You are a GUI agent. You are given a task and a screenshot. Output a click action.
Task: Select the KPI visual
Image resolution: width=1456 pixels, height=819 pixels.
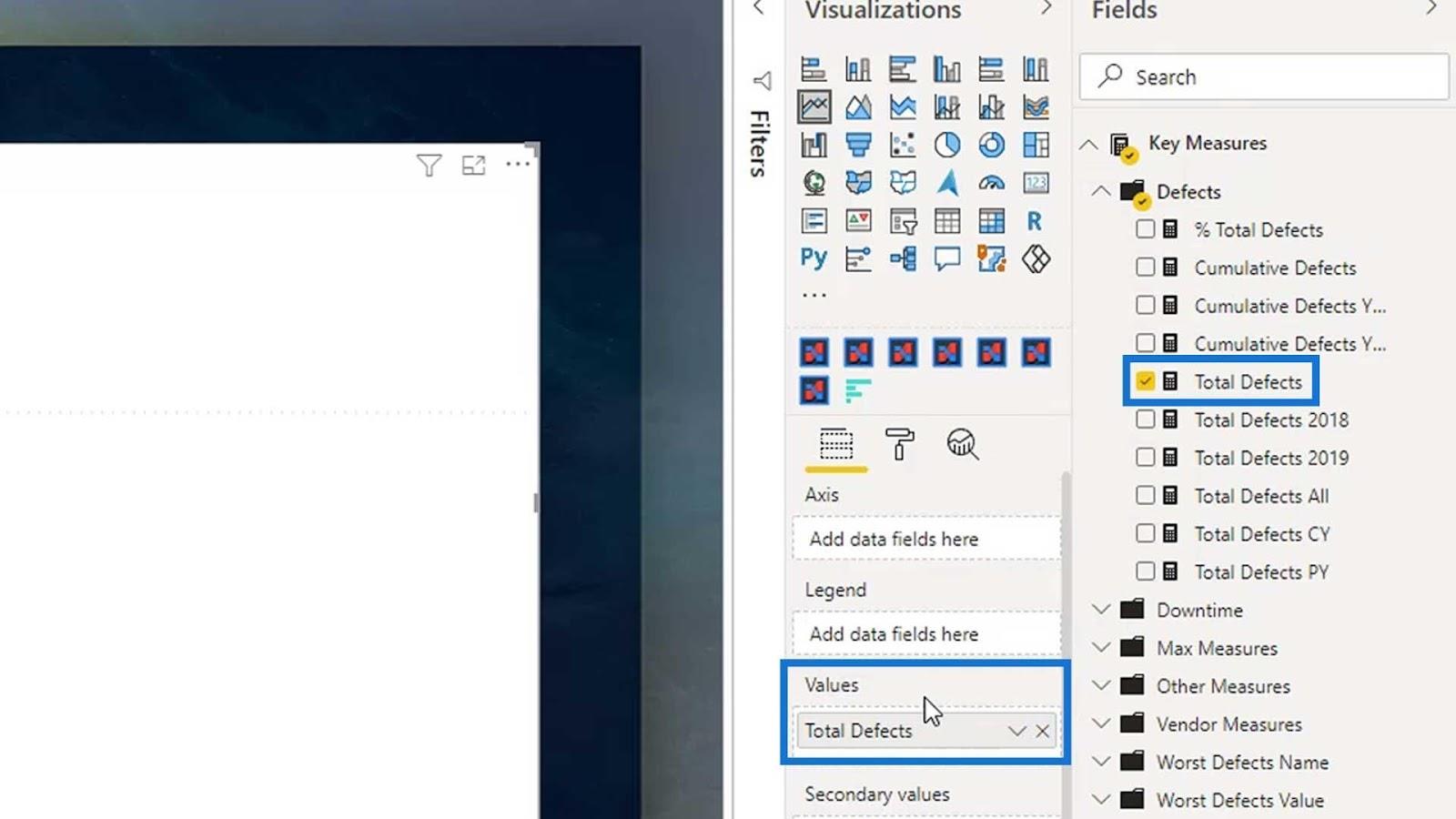click(858, 221)
